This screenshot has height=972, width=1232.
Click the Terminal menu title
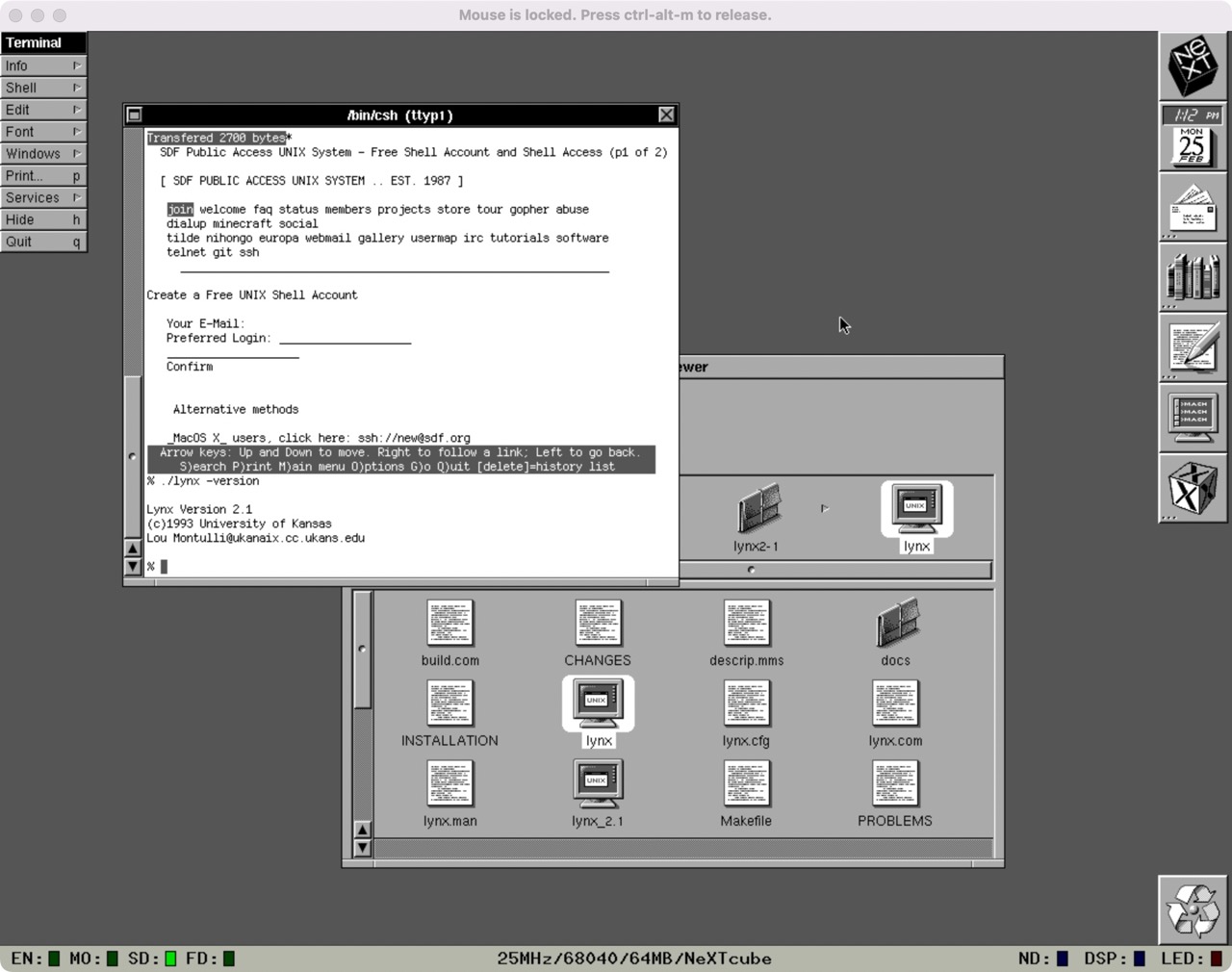click(43, 42)
